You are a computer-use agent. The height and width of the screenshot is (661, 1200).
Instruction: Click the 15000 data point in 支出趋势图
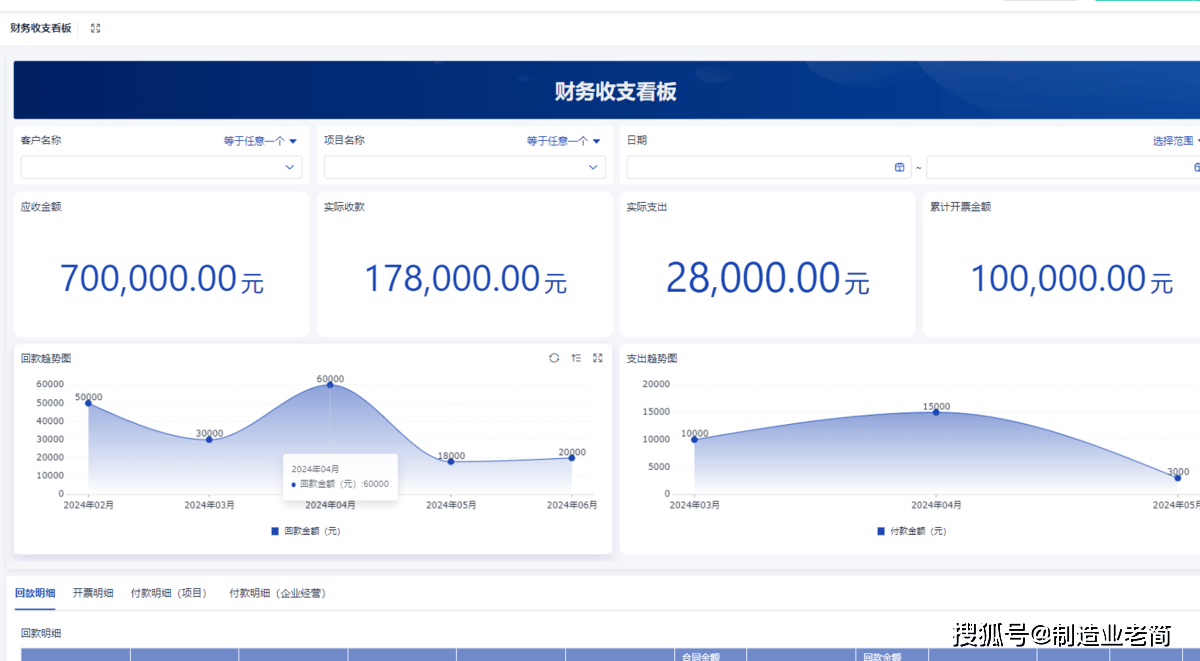(936, 412)
